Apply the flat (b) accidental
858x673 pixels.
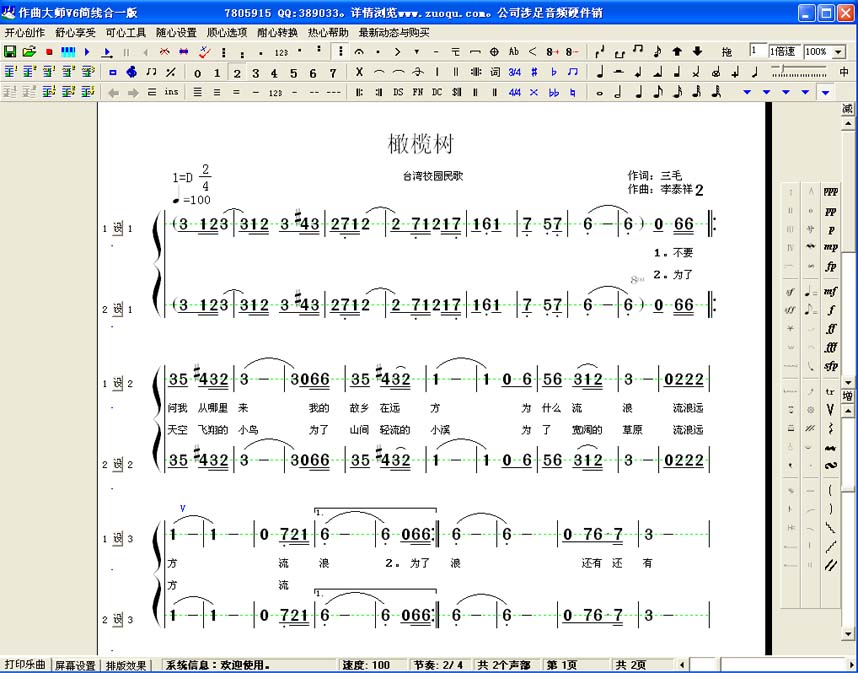coord(553,72)
